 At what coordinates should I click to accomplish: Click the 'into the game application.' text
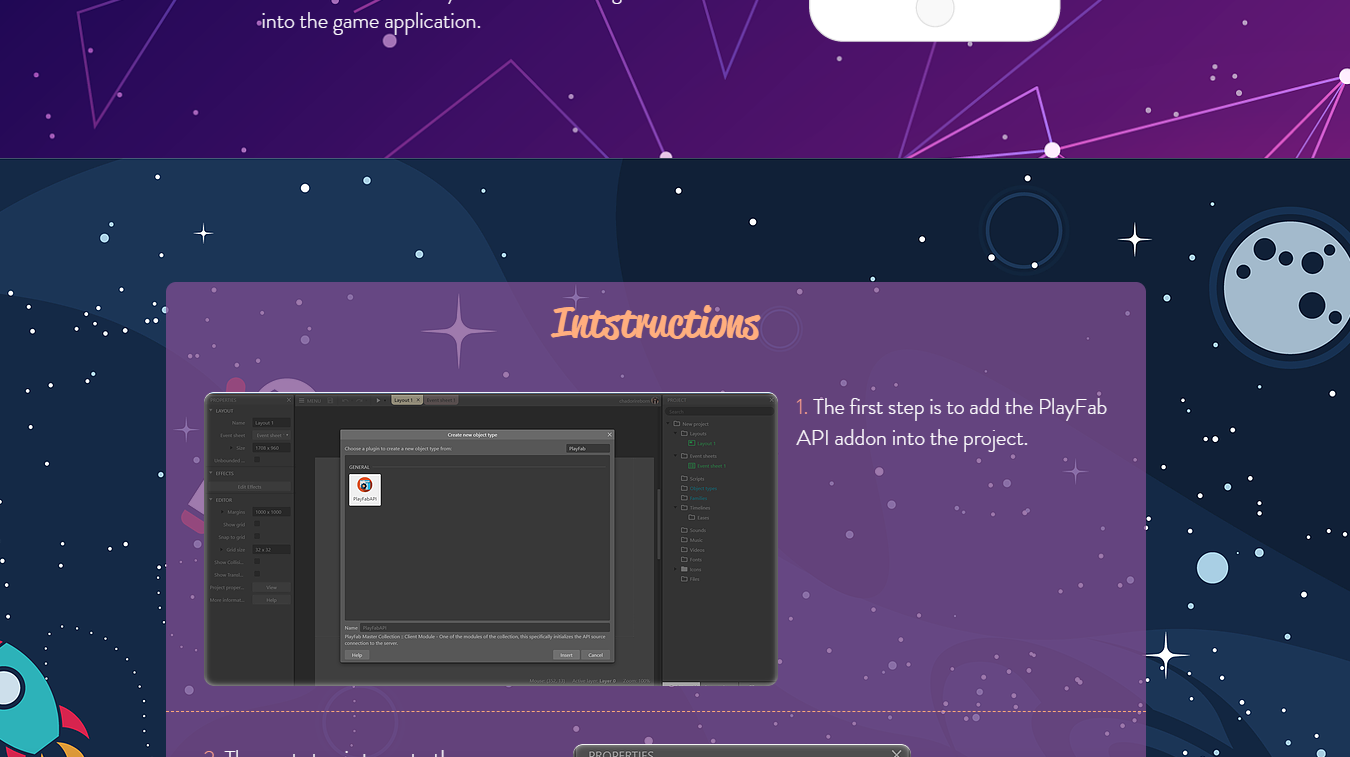tap(371, 21)
